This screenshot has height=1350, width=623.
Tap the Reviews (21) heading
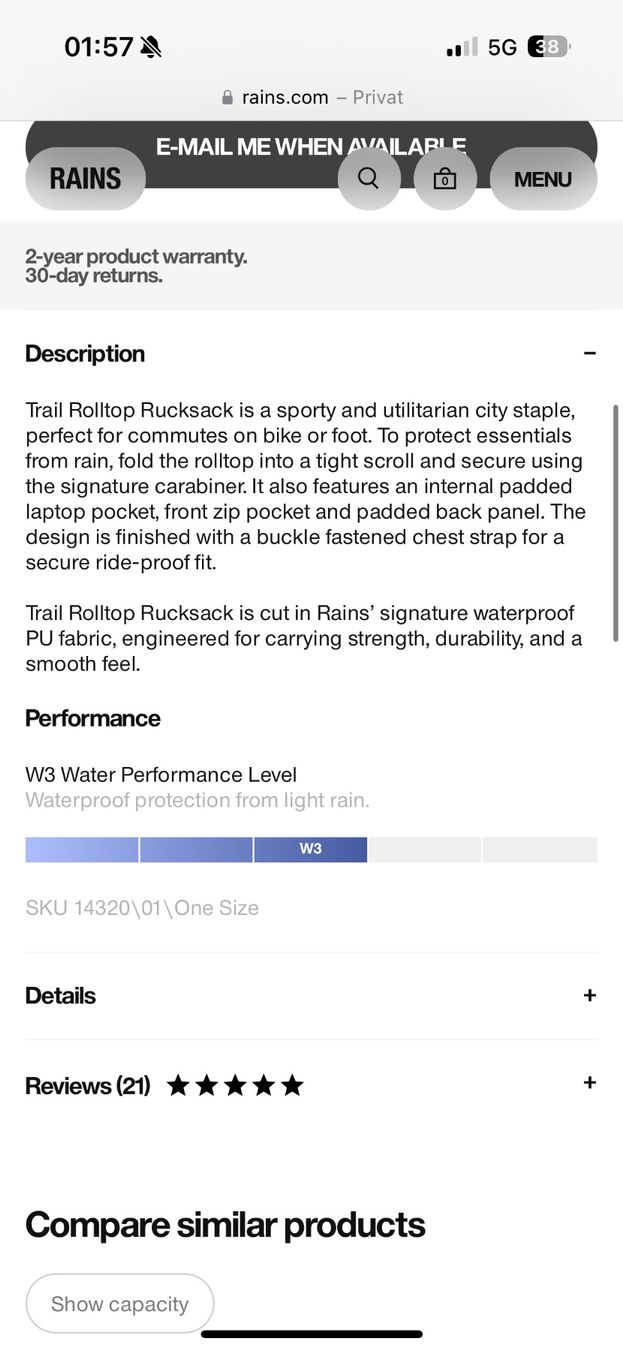coord(88,1085)
